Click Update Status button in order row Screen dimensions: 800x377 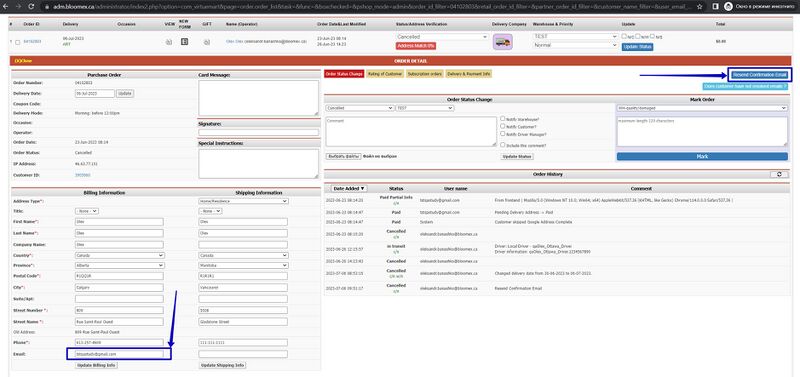[x=637, y=47]
